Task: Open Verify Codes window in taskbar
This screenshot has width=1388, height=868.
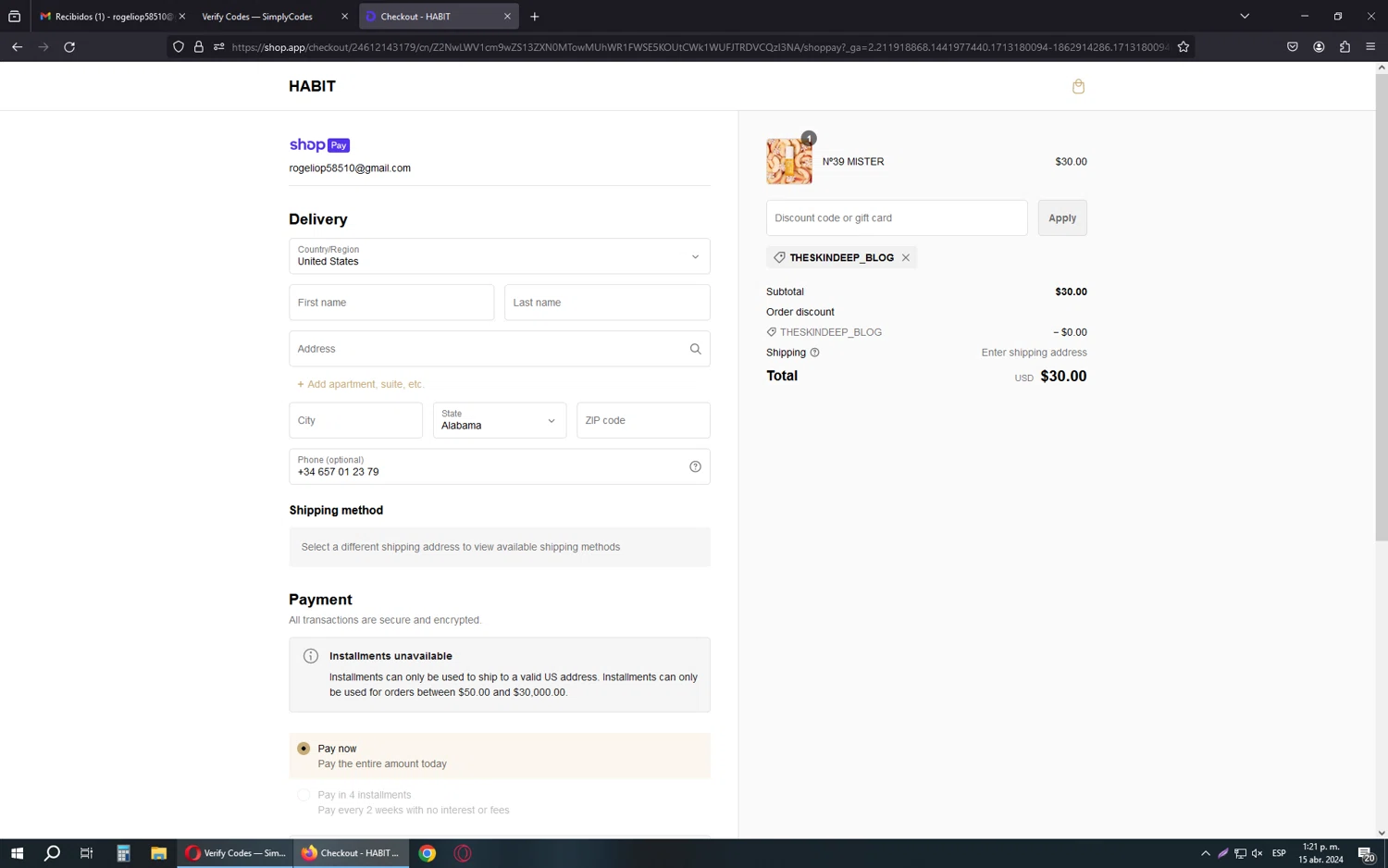Action: (x=236, y=853)
